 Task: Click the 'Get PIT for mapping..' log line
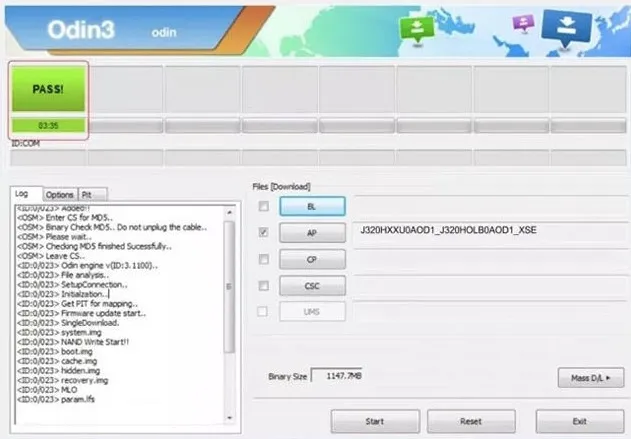(x=78, y=303)
